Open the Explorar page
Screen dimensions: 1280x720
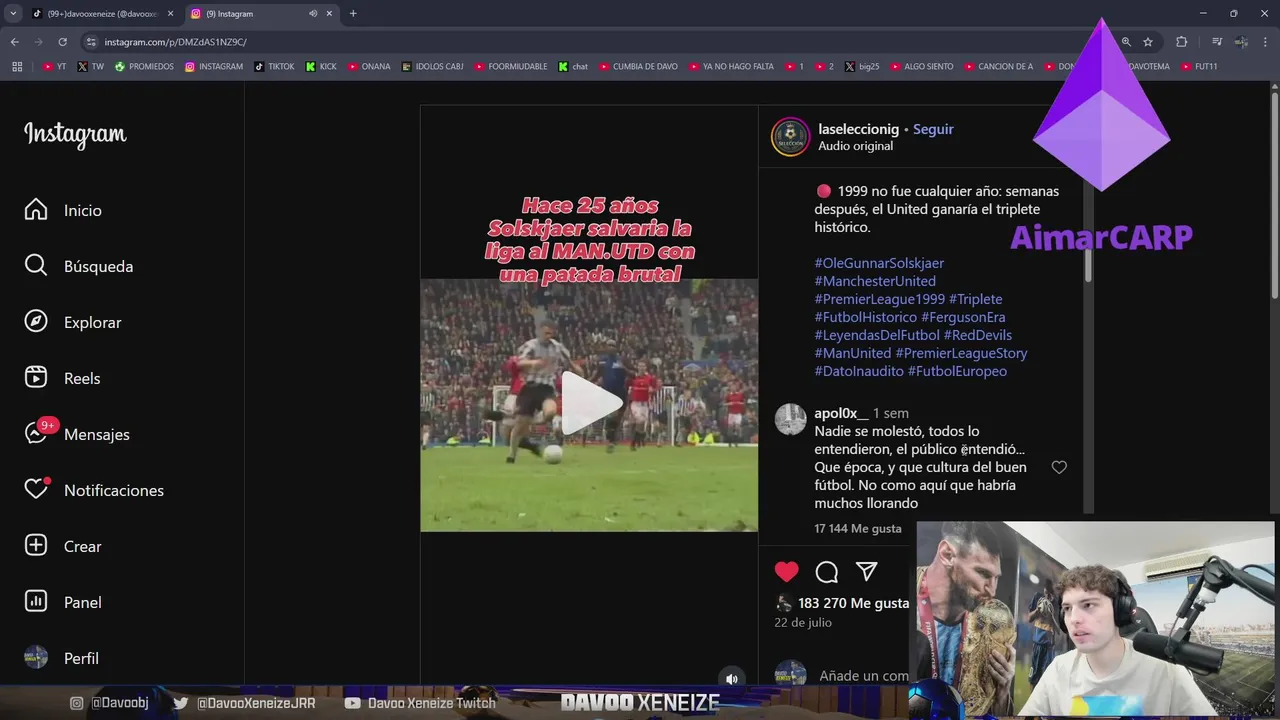[x=73, y=322]
